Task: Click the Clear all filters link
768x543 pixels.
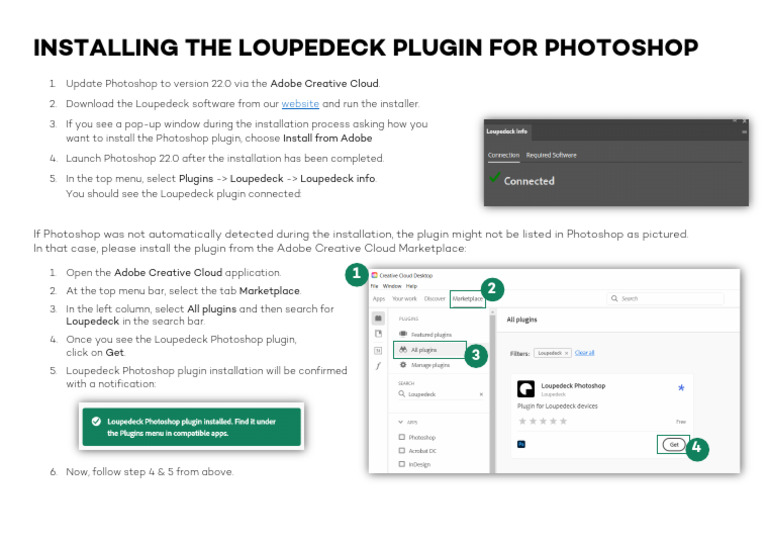Action: [x=584, y=353]
